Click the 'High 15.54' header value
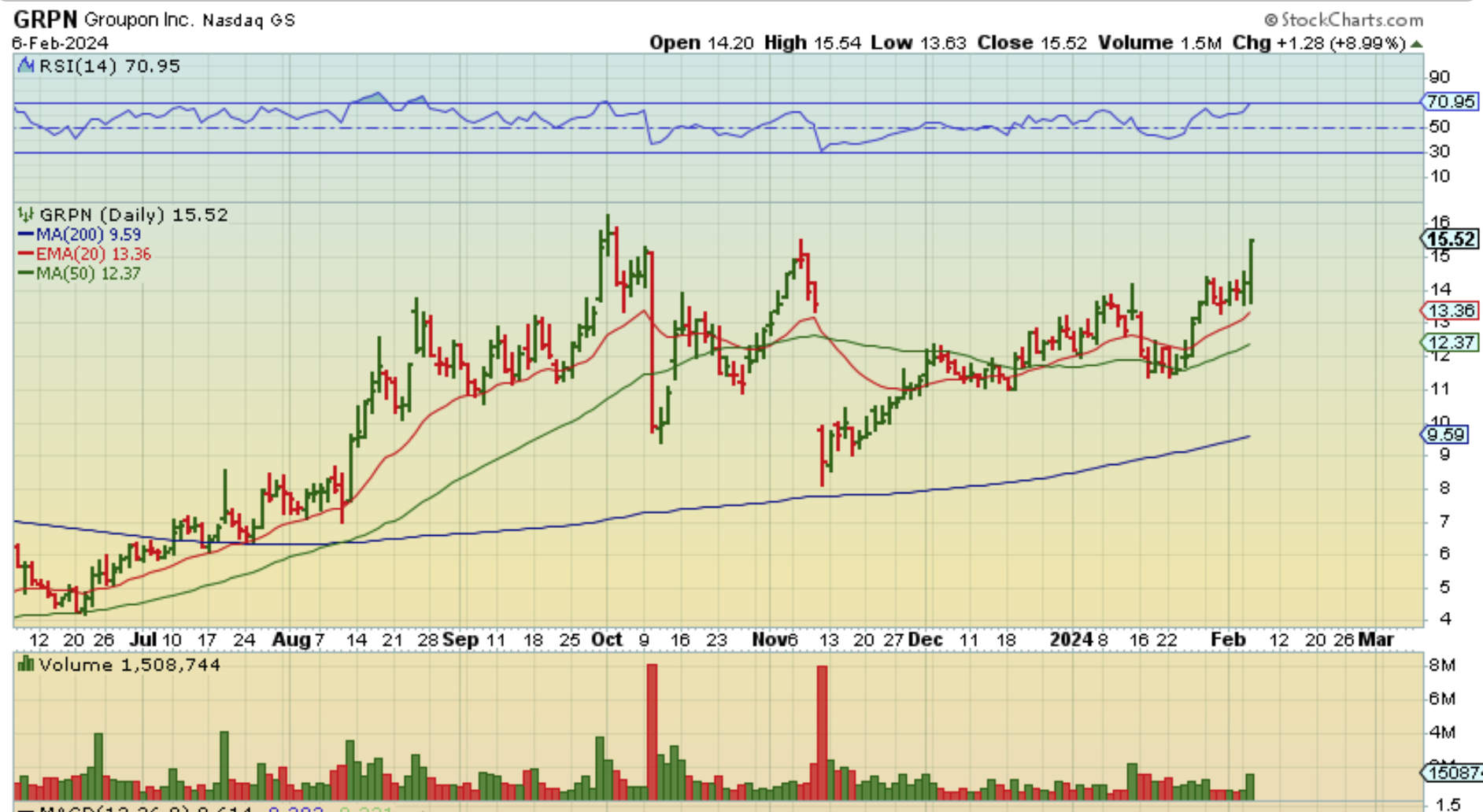This screenshot has height=812, width=1483. 812,42
